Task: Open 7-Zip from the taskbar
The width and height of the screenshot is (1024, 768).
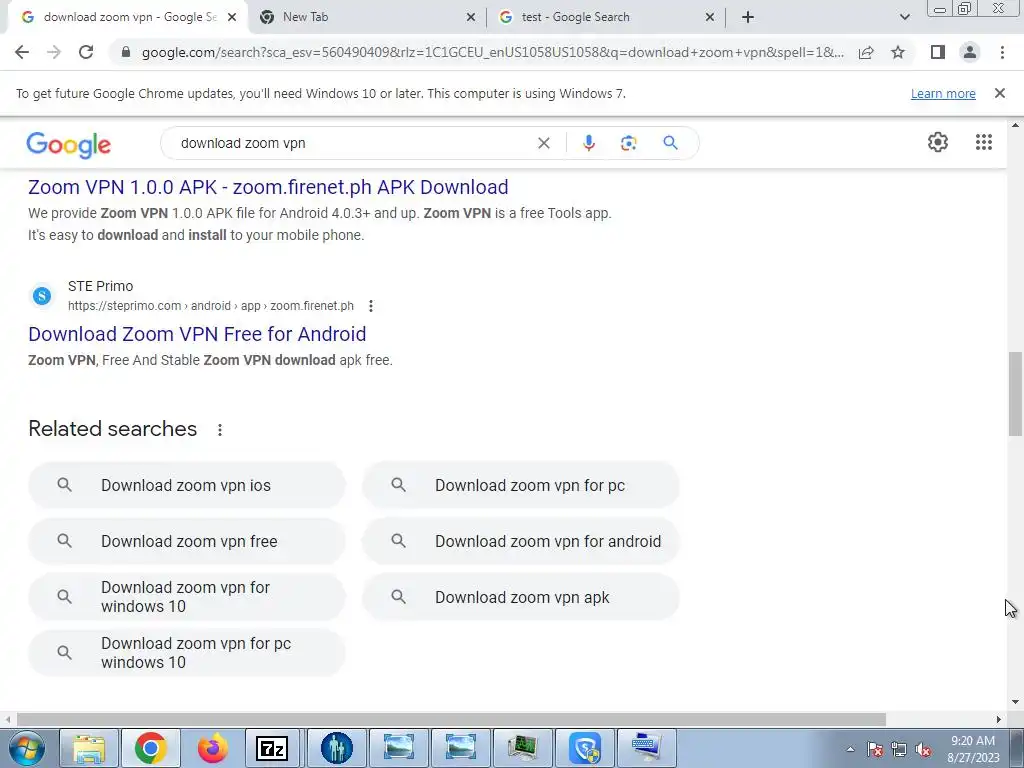Action: [x=272, y=748]
